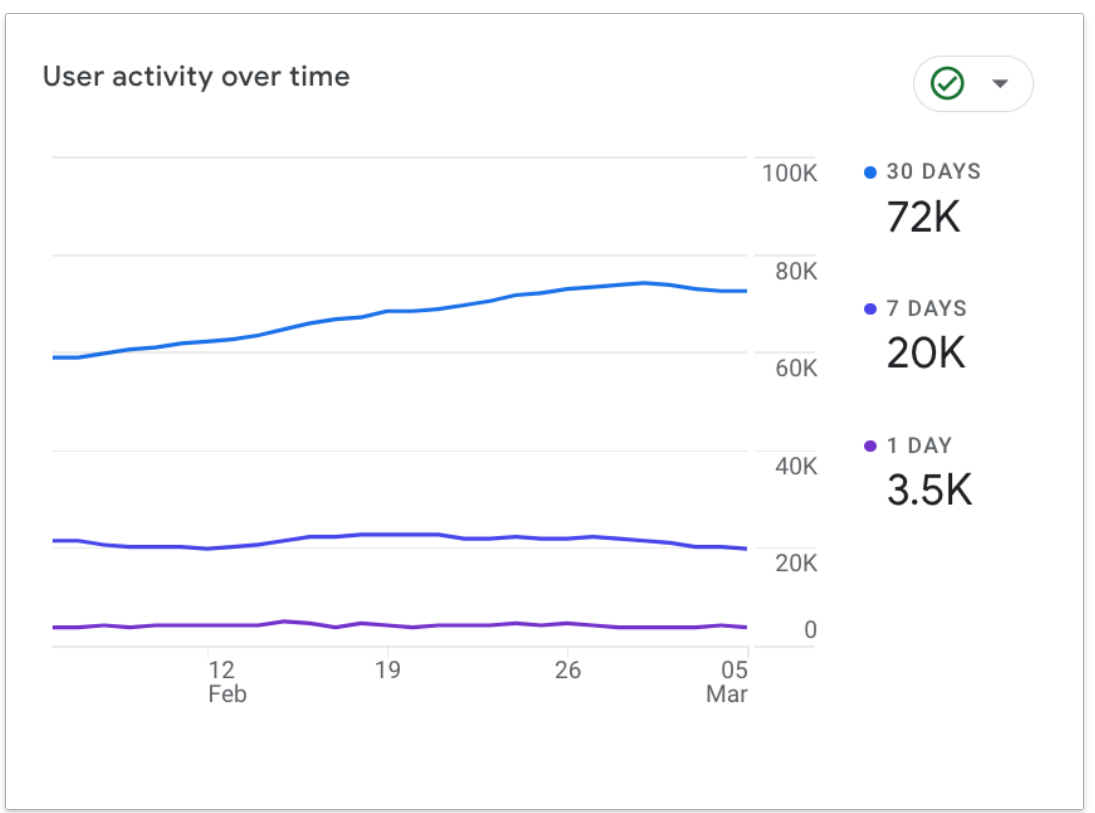1095x813 pixels.
Task: Select the 1 DAY legend label
Action: [x=919, y=446]
